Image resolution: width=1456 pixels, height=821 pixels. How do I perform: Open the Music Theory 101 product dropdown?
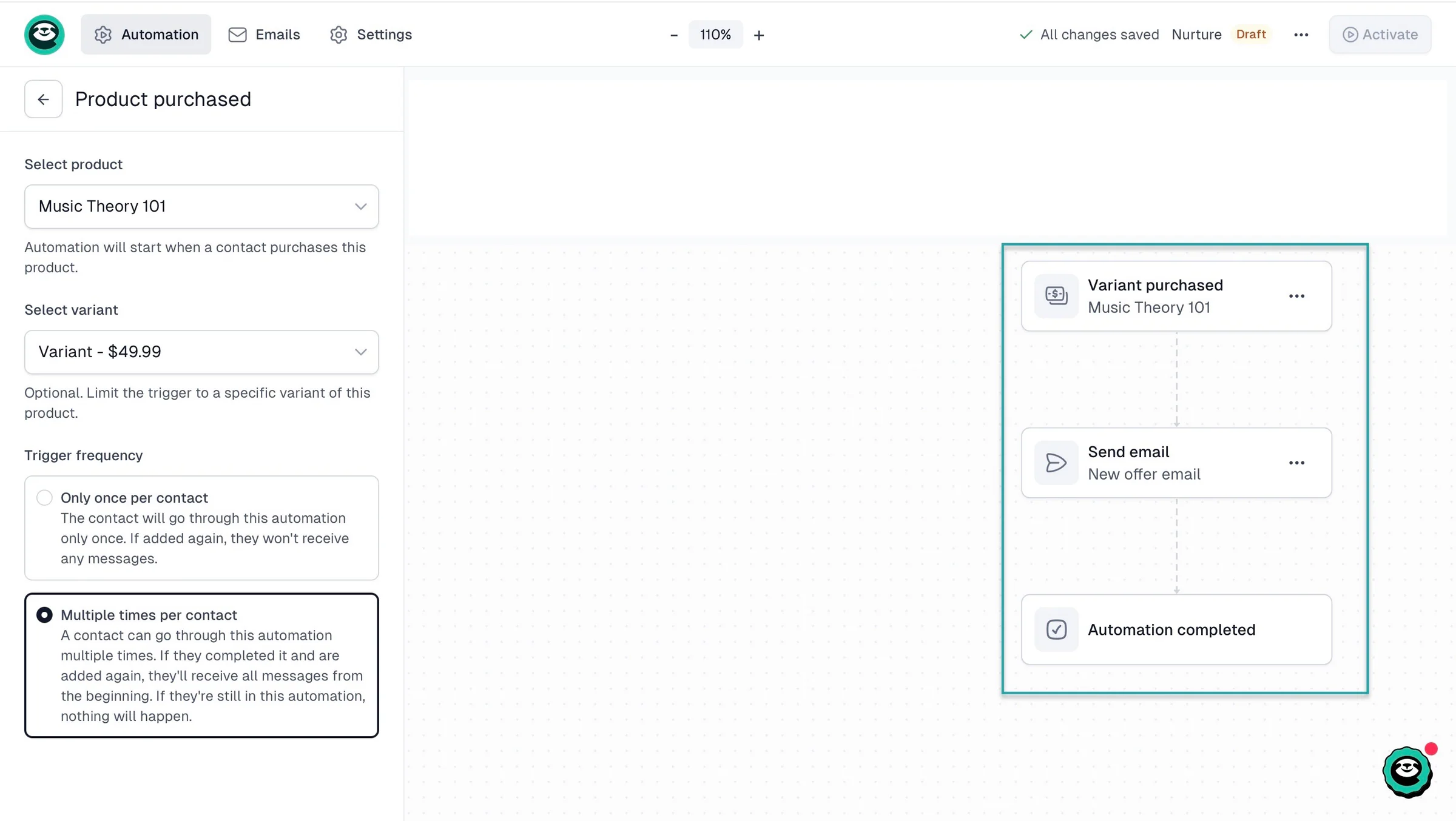click(x=201, y=206)
